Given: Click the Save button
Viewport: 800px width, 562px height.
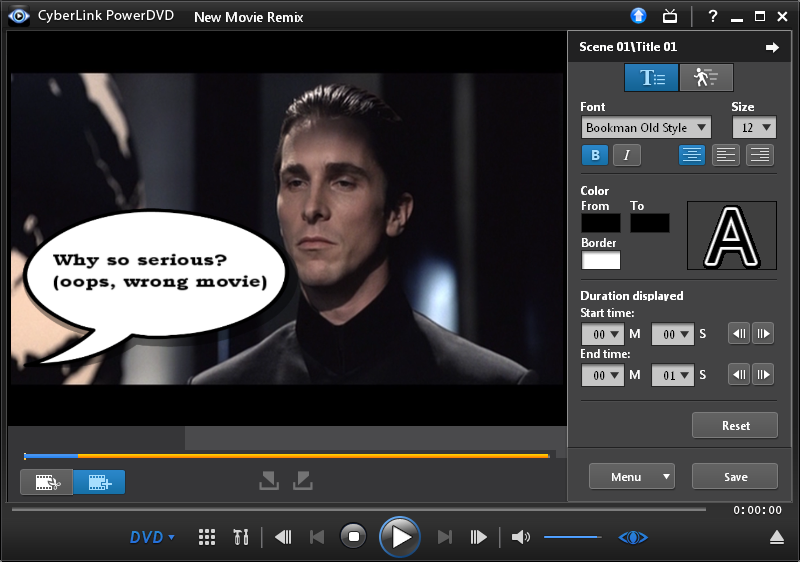Looking at the screenshot, I should (735, 477).
